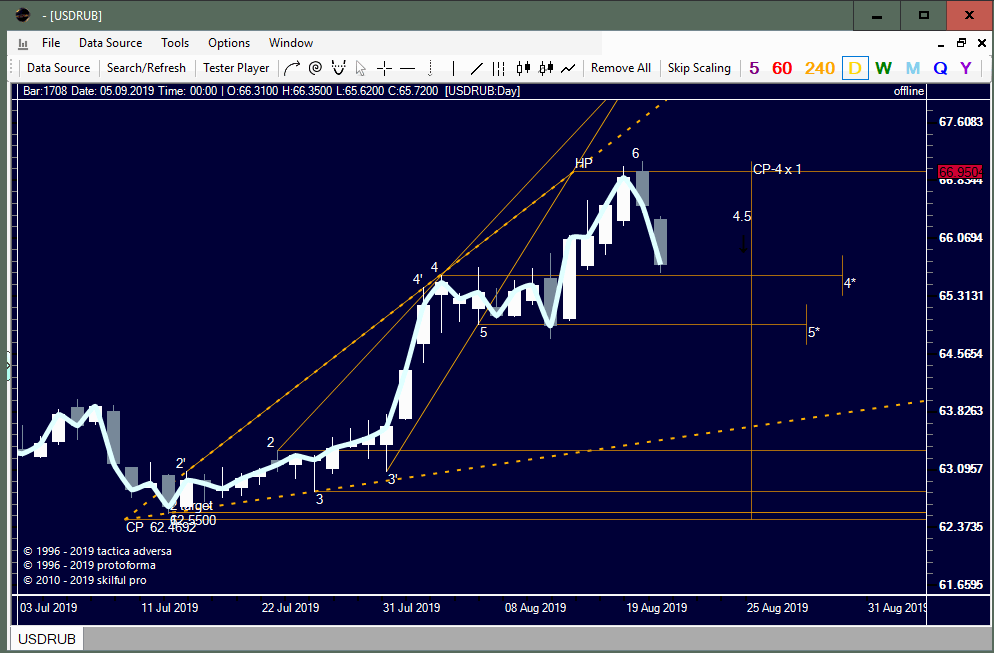Expand the Options menu

[229, 43]
